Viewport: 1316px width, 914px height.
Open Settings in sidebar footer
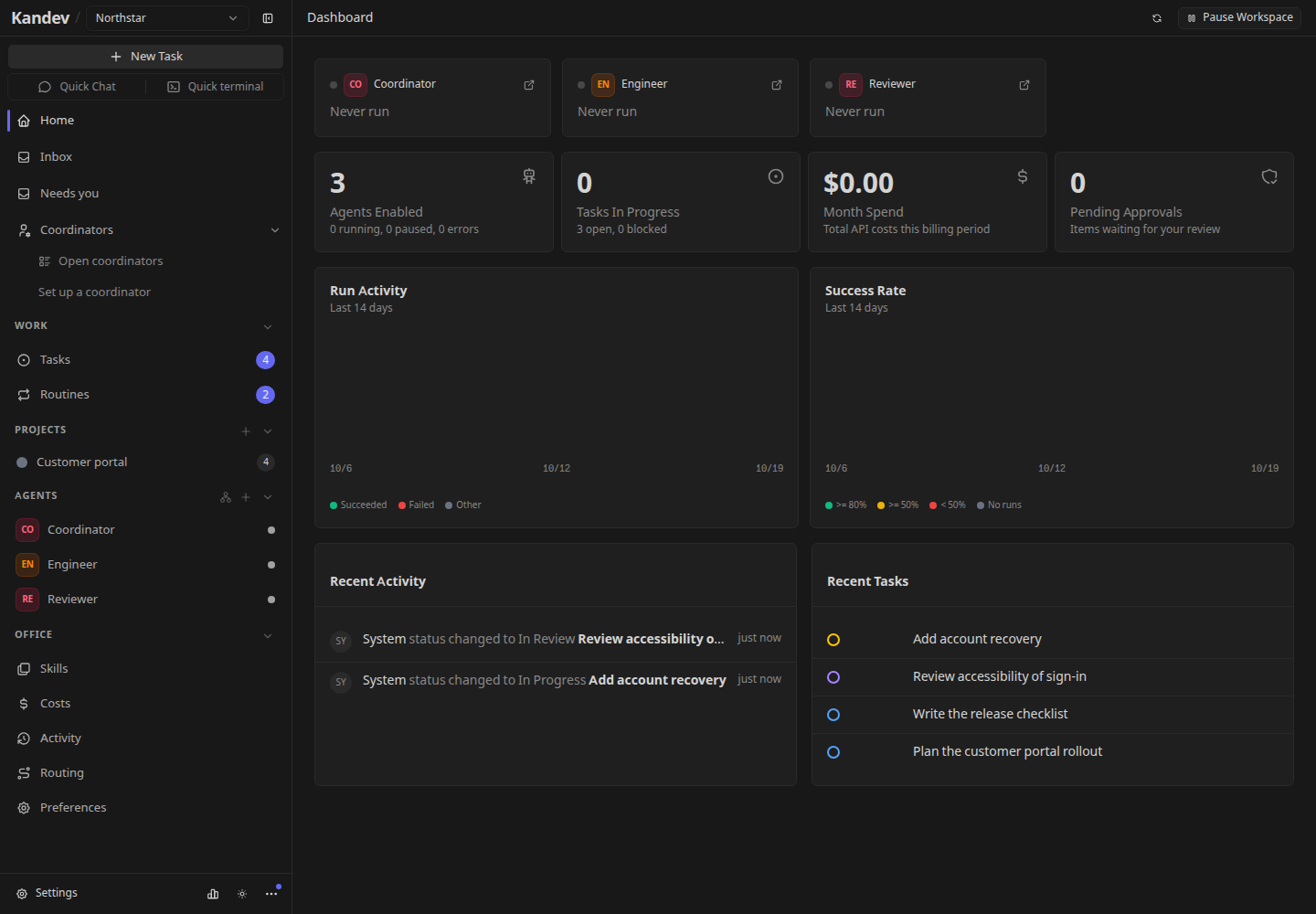pyautogui.click(x=48, y=894)
